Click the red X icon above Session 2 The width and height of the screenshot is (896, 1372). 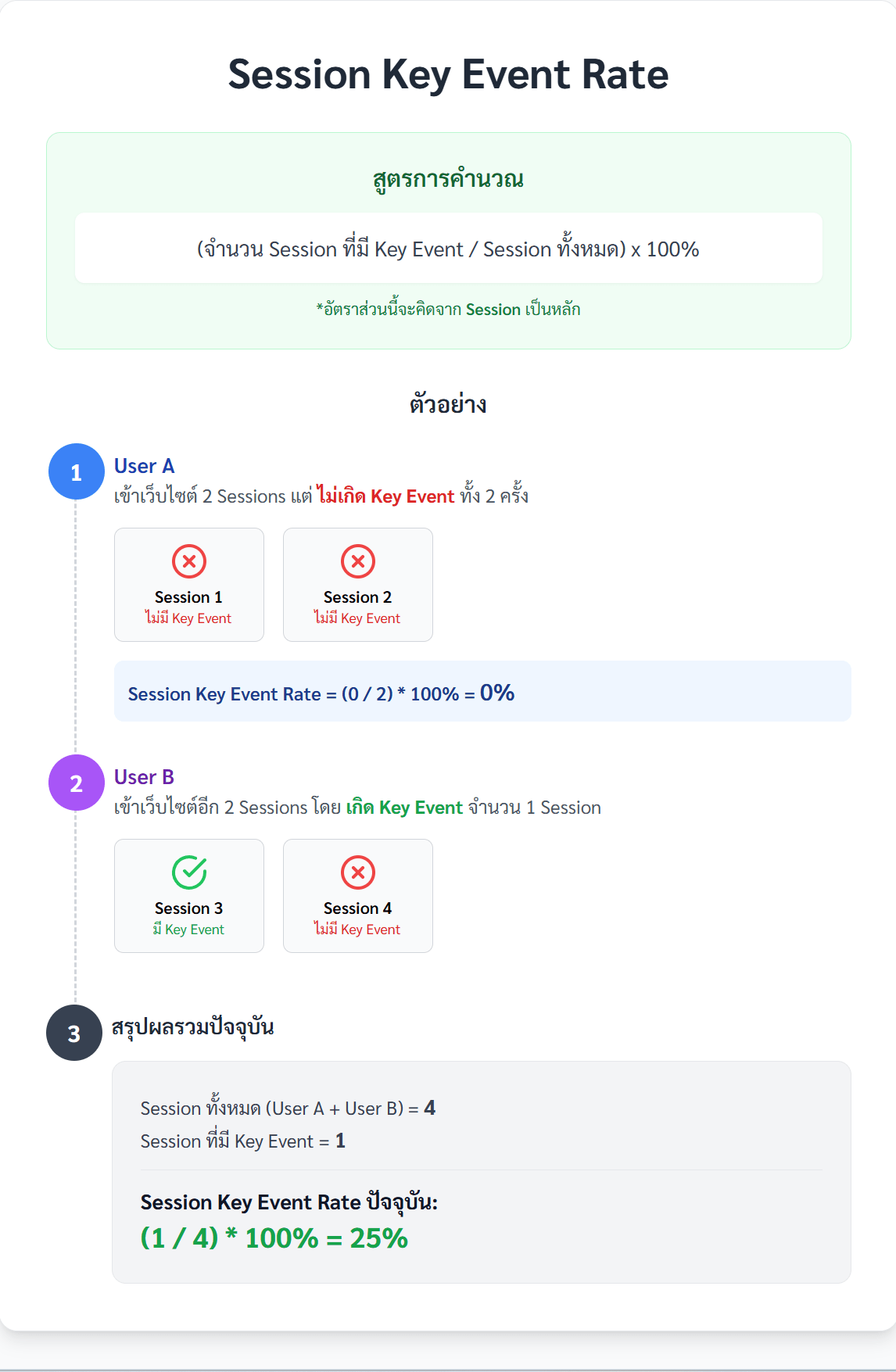[358, 561]
